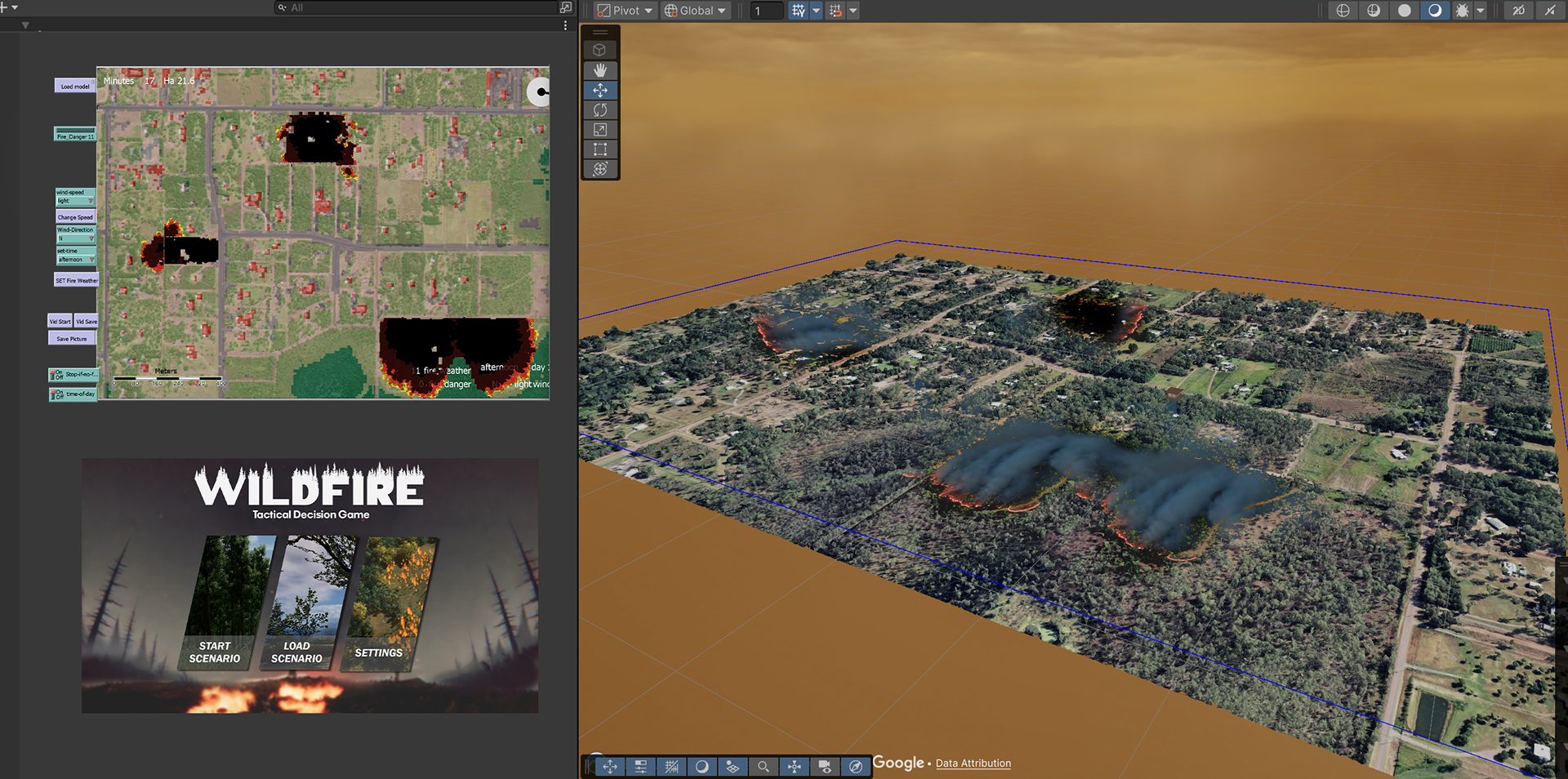Click the crescent lighting overlay in bottom bar
Viewport: 1568px width, 779px height.
pos(702,767)
